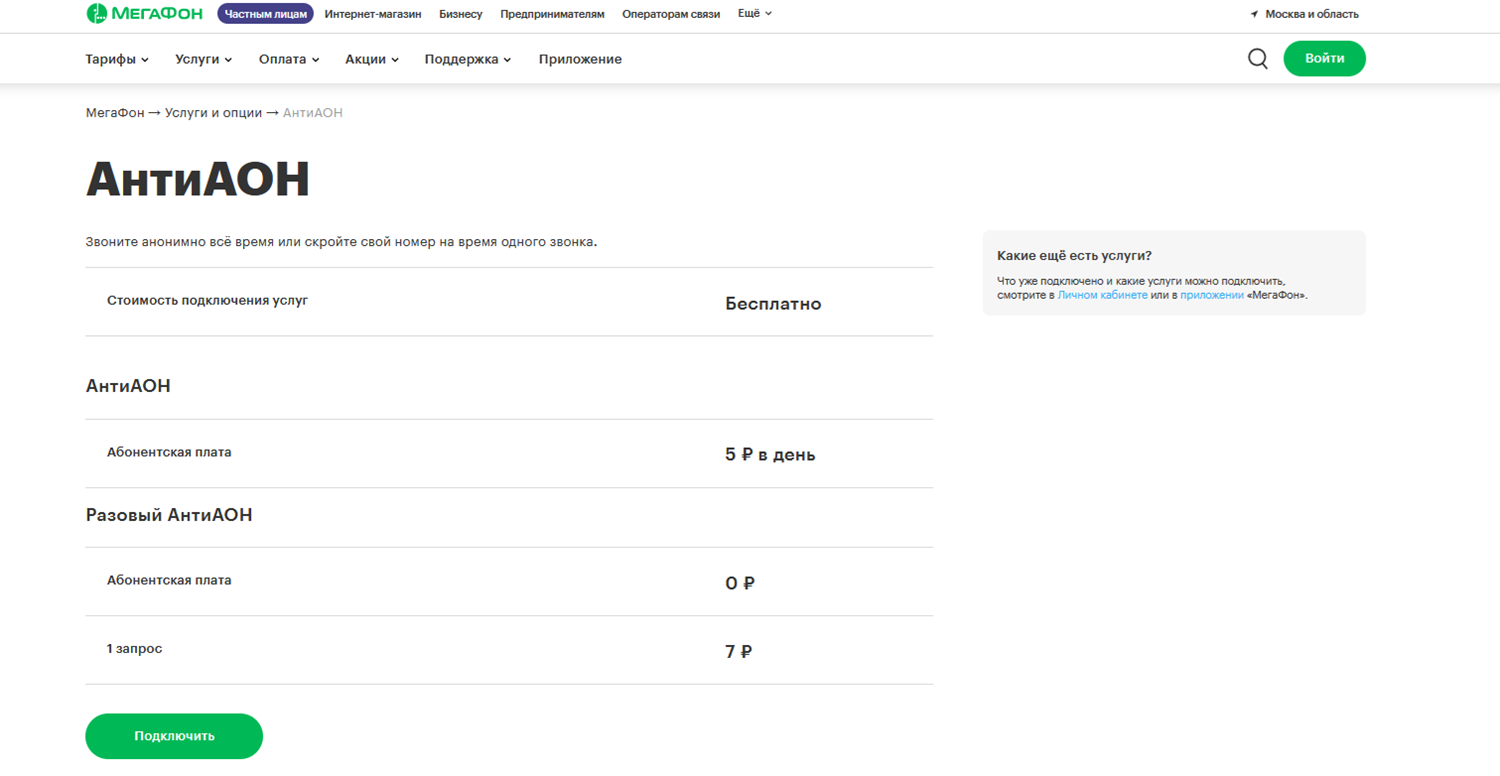Change region Москва и область
The height and width of the screenshot is (776, 1500).
tap(1312, 14)
